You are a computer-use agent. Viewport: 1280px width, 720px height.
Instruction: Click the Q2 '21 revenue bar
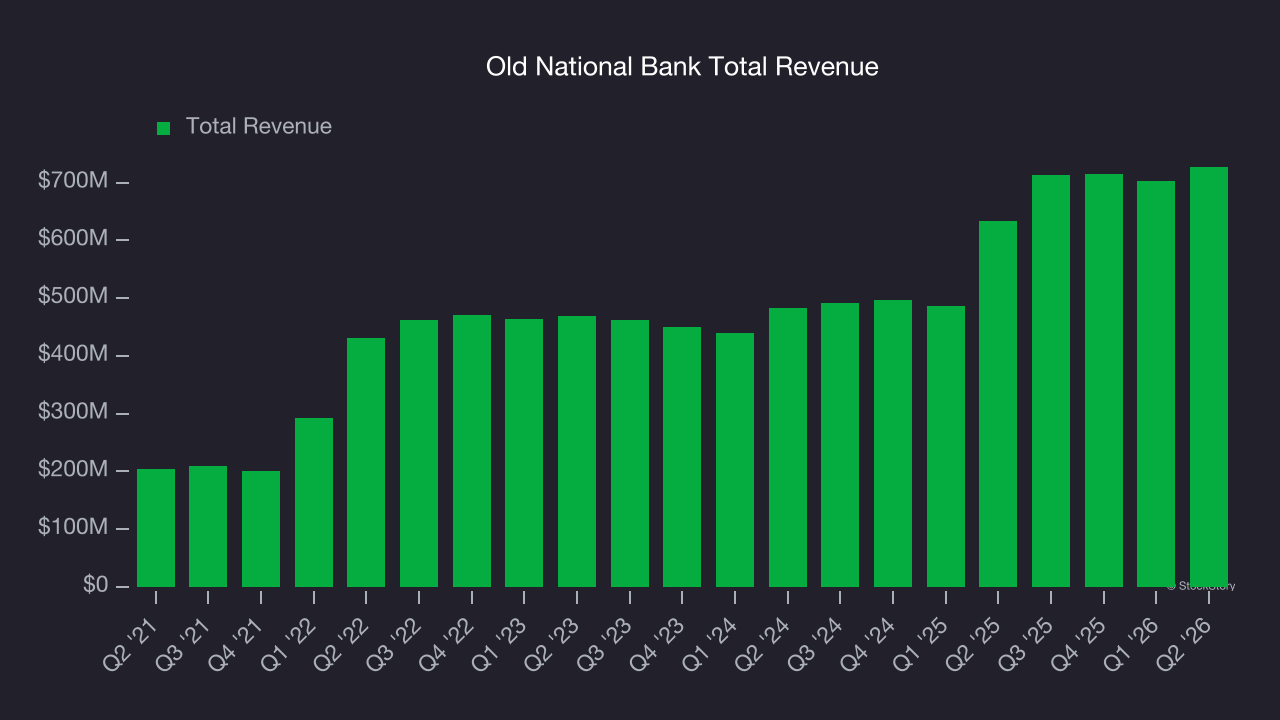(x=156, y=528)
